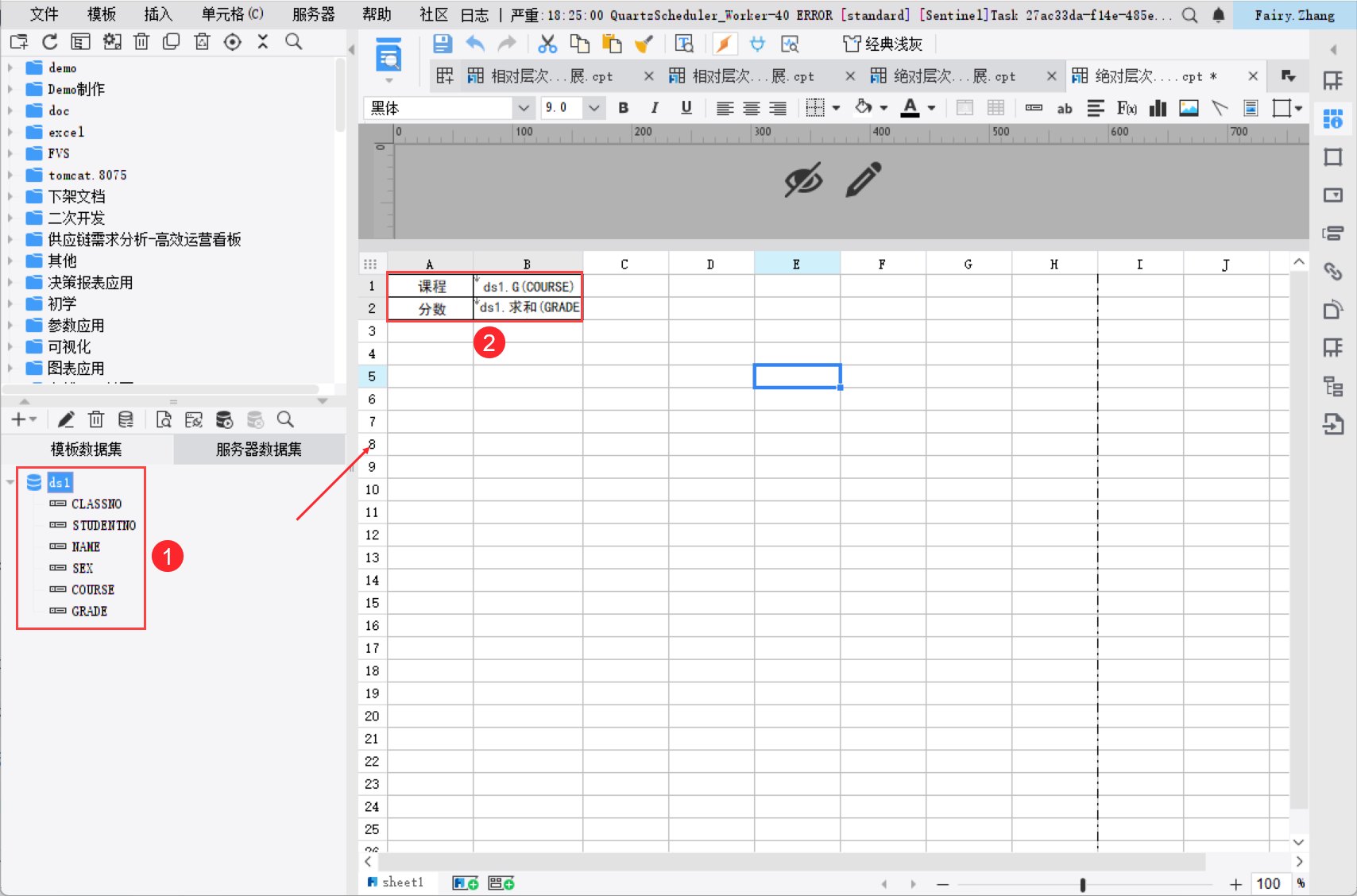Click the scissors cut icon
Viewport: 1357px width, 896px height.
tap(547, 44)
